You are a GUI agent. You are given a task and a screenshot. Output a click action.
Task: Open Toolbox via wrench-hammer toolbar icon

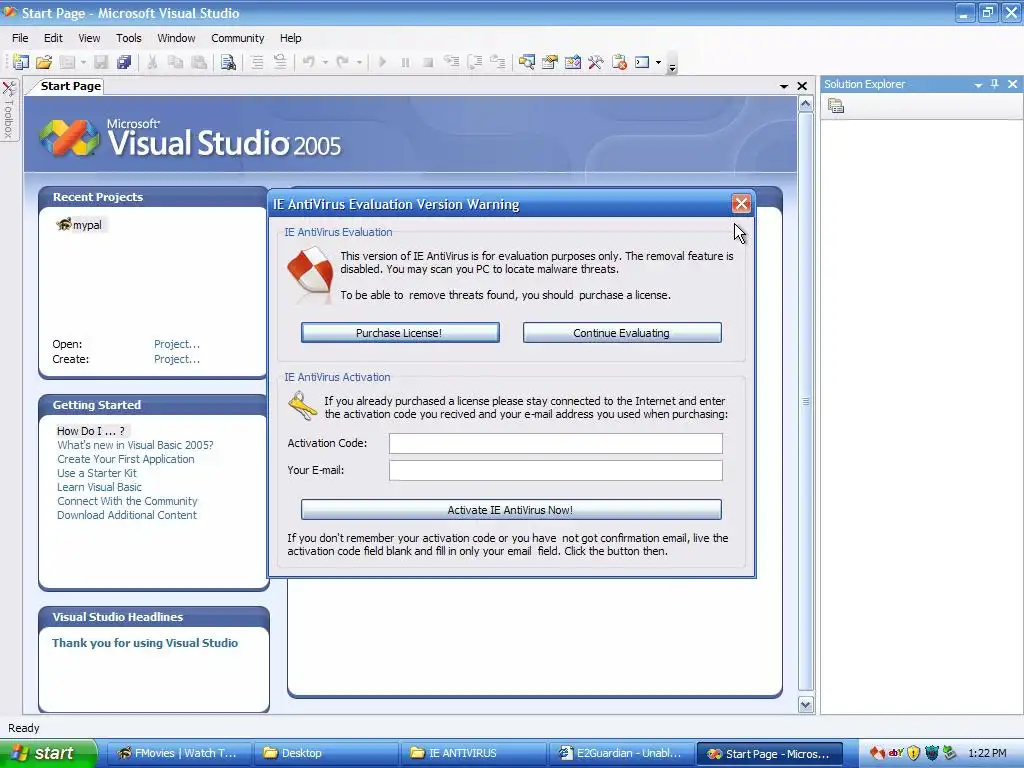(x=596, y=62)
